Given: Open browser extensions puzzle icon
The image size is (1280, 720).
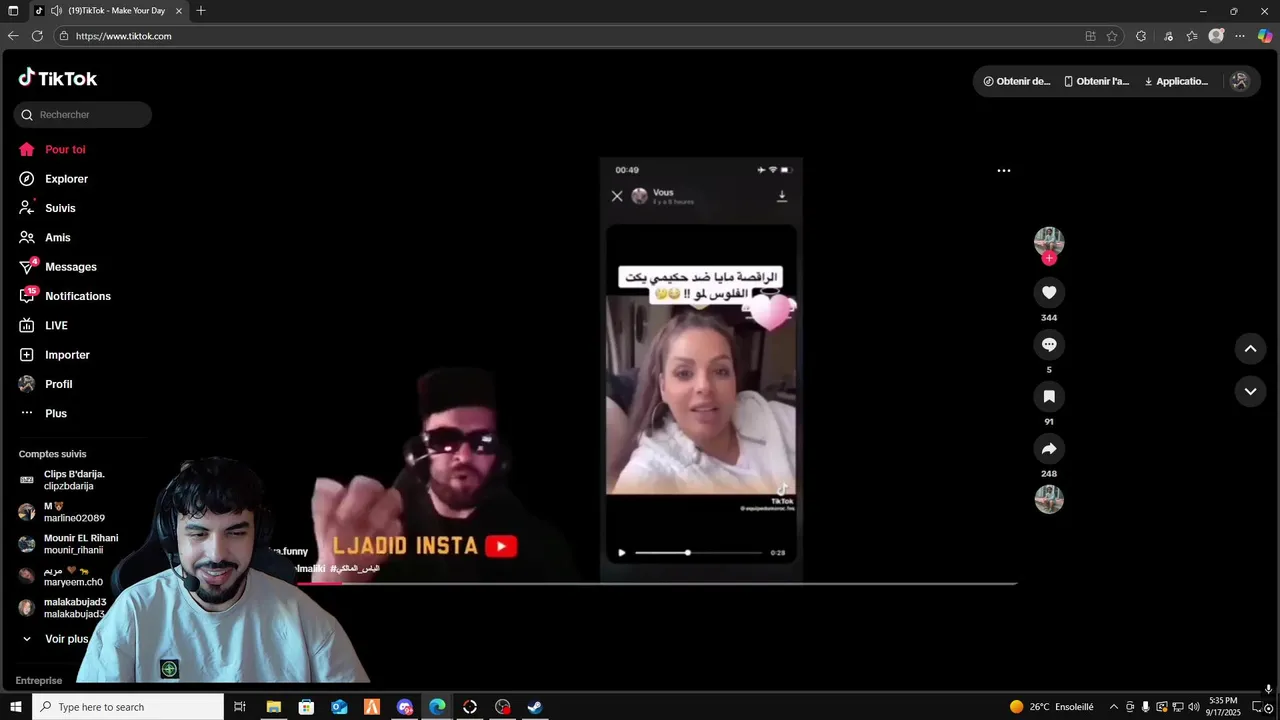Looking at the screenshot, I should 1141,36.
